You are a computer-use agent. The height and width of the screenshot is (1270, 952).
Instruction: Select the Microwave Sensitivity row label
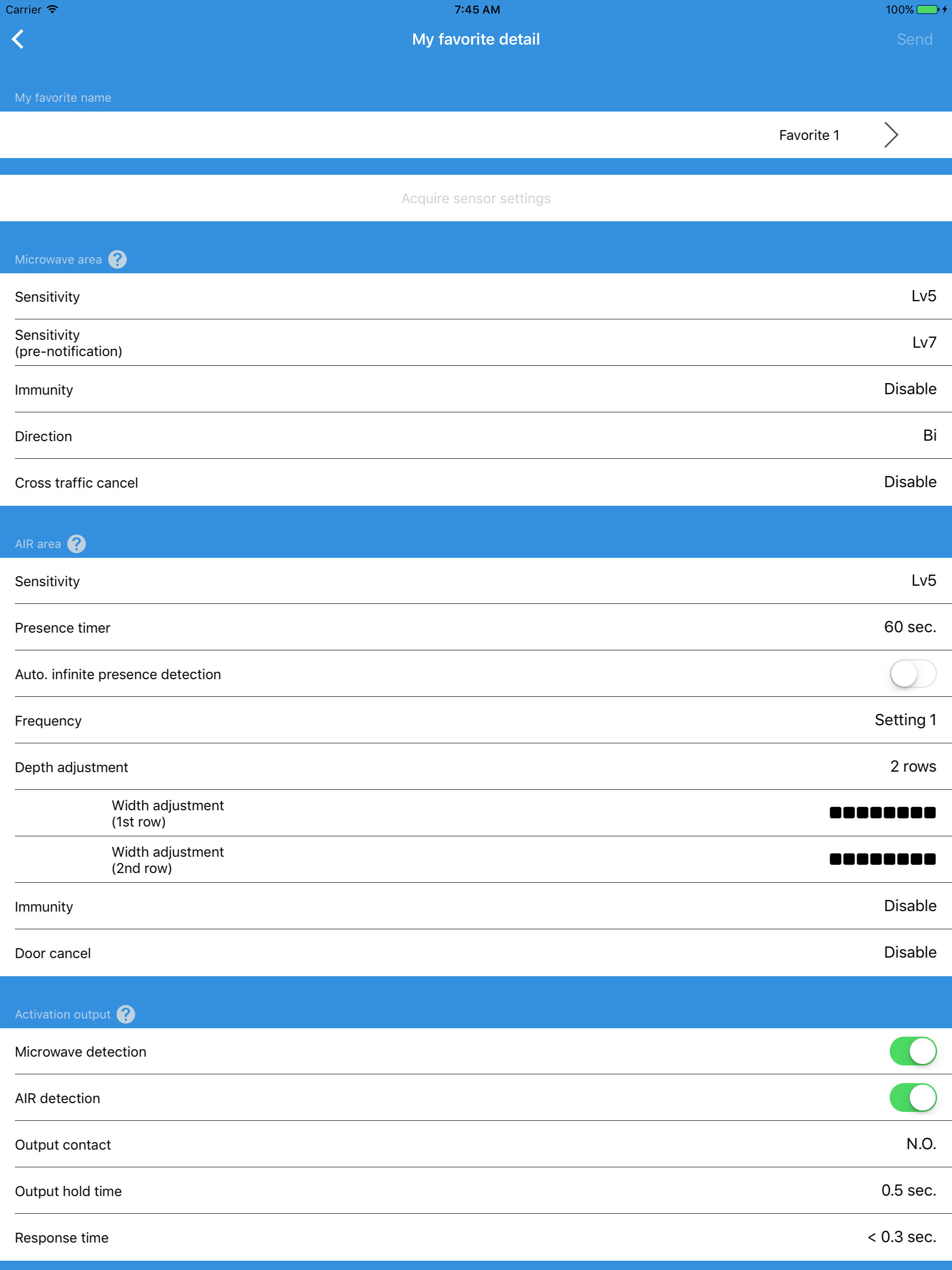click(47, 297)
